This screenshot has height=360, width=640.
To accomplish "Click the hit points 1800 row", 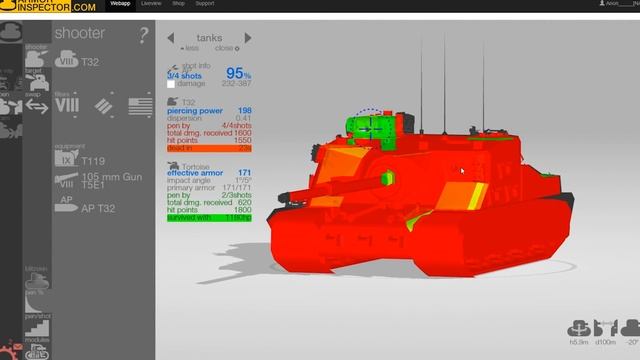I will 209,210.
